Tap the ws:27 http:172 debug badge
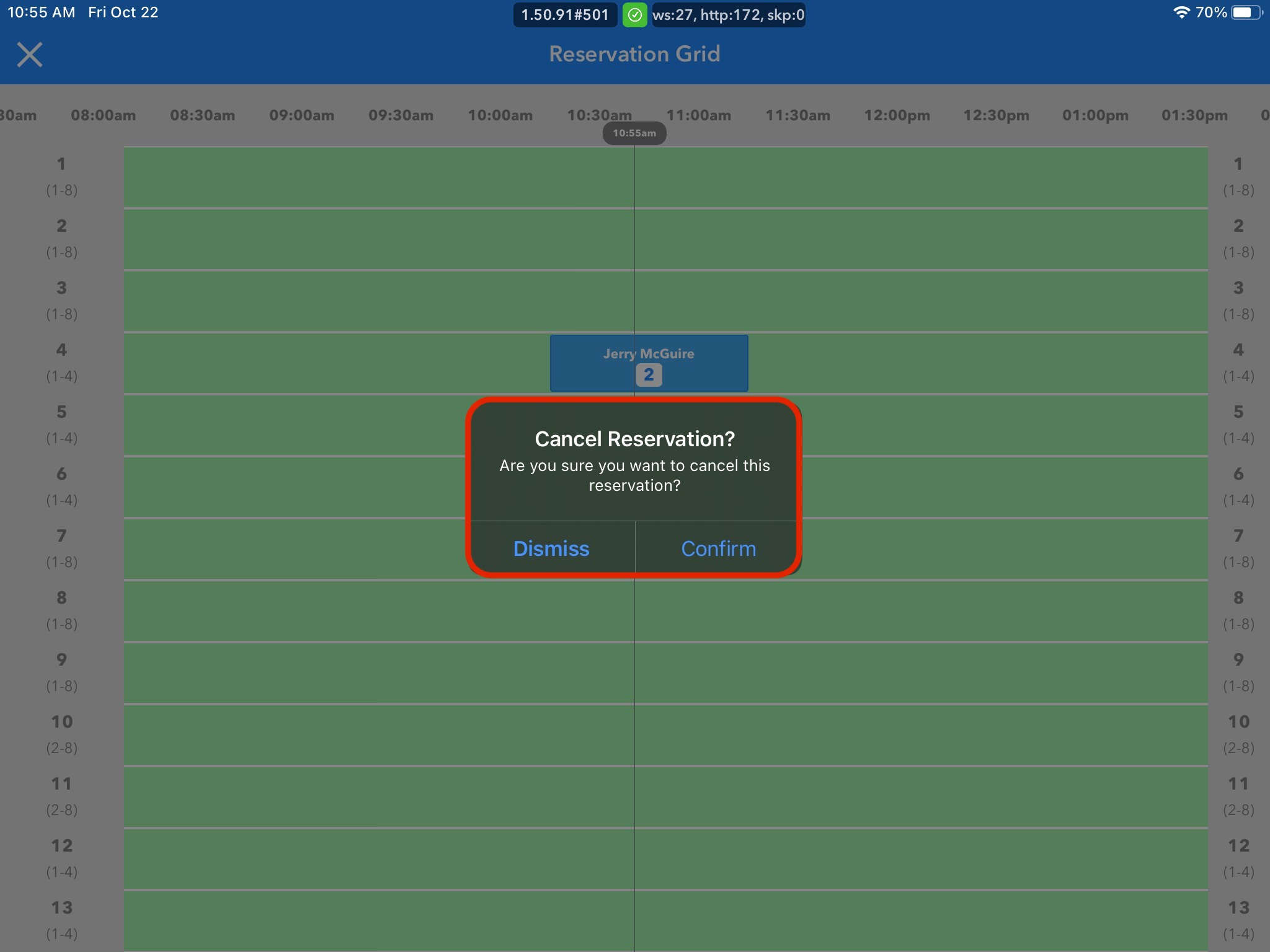 pyautogui.click(x=728, y=15)
